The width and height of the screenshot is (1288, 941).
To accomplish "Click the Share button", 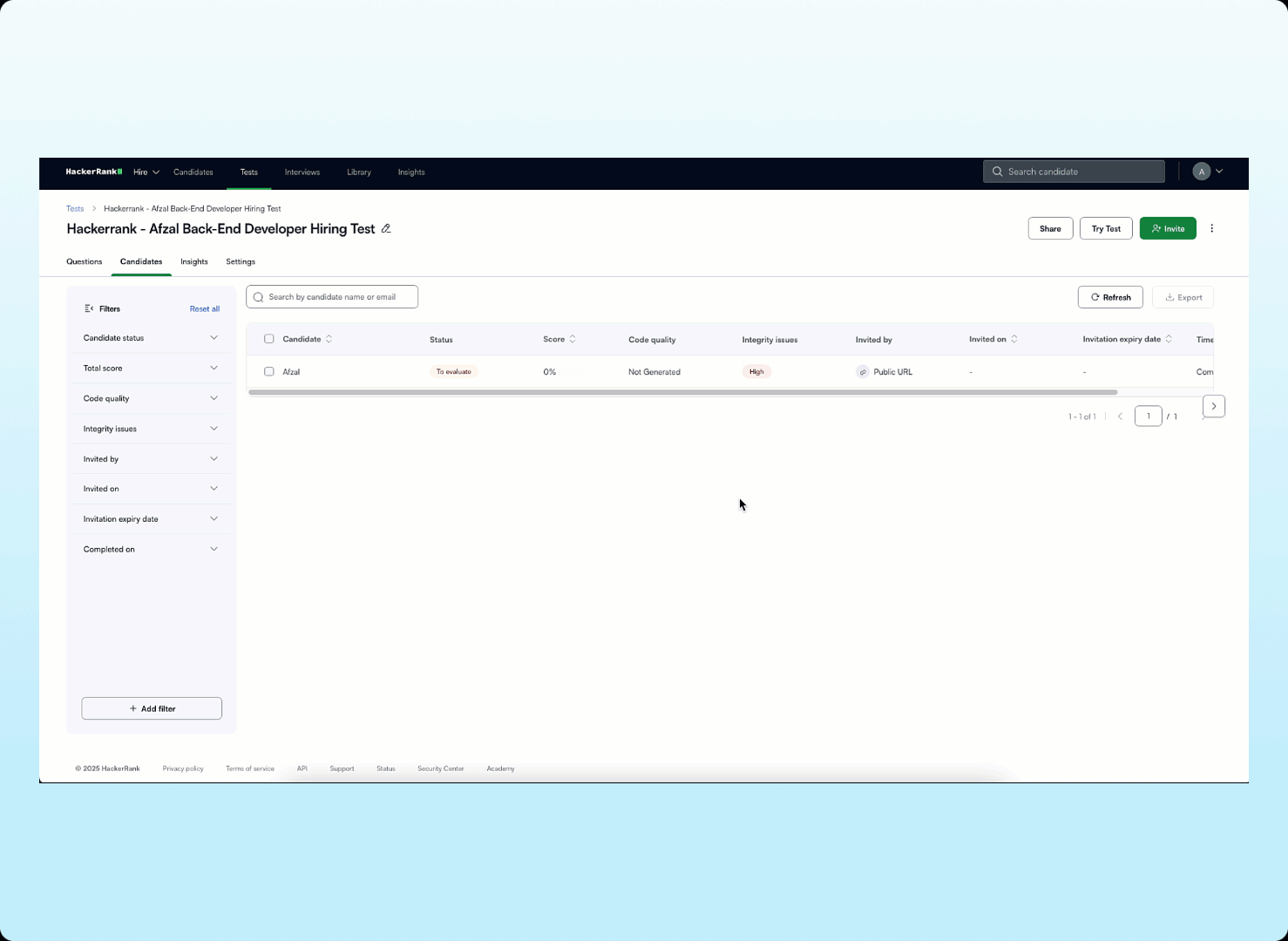I will (x=1050, y=228).
